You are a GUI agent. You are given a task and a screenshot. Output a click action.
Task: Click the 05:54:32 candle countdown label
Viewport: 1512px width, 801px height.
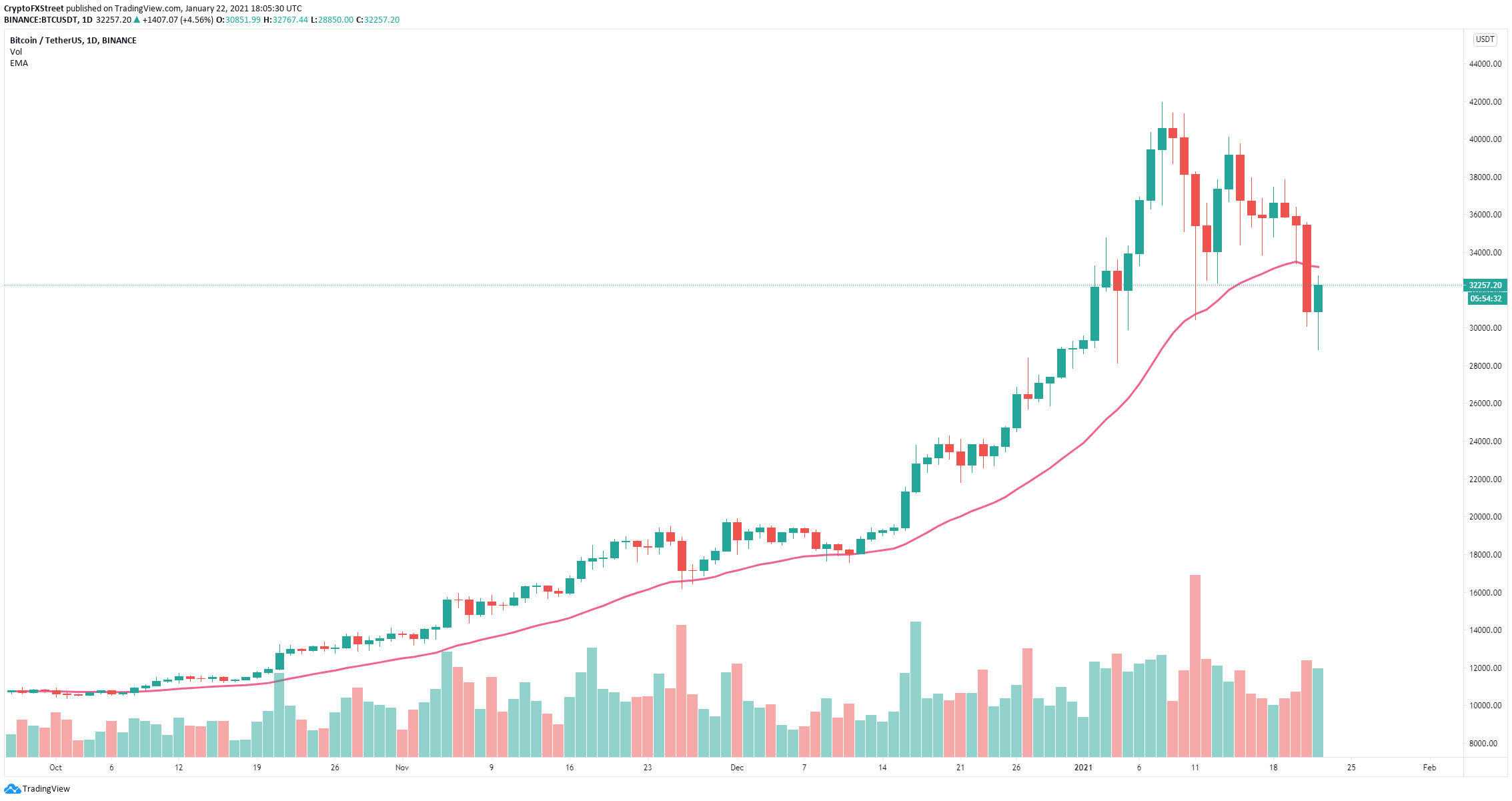click(1485, 299)
